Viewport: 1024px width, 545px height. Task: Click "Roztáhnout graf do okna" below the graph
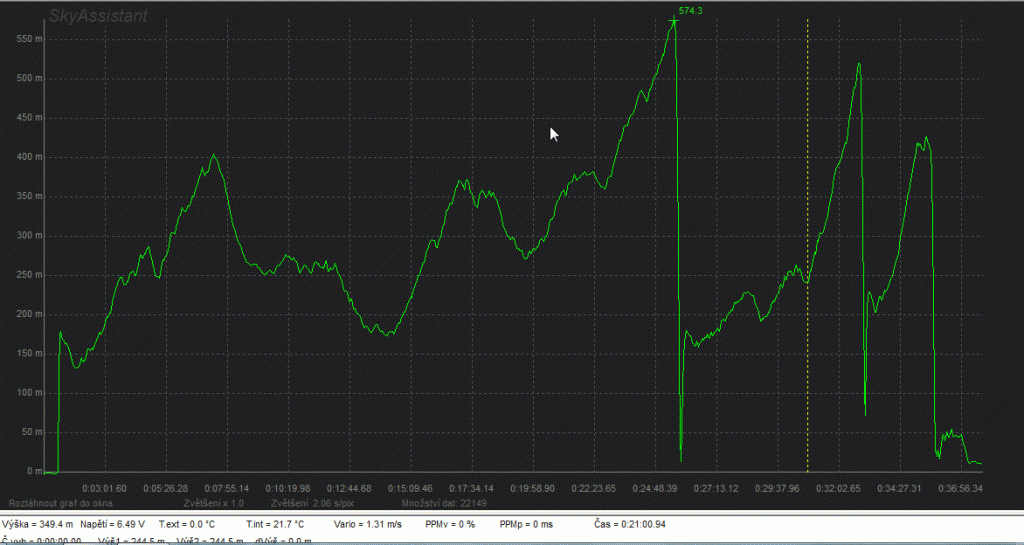60,503
